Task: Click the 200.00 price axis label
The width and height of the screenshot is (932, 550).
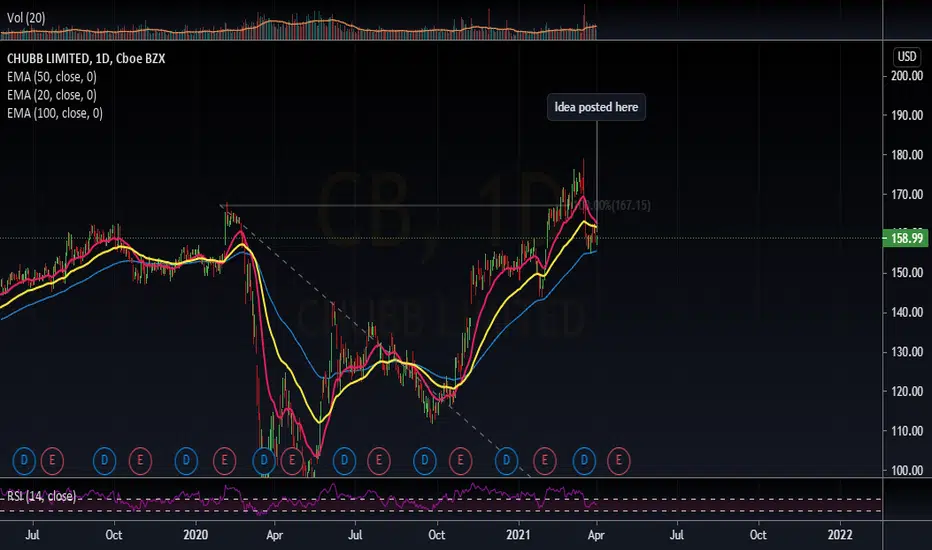Action: (906, 76)
